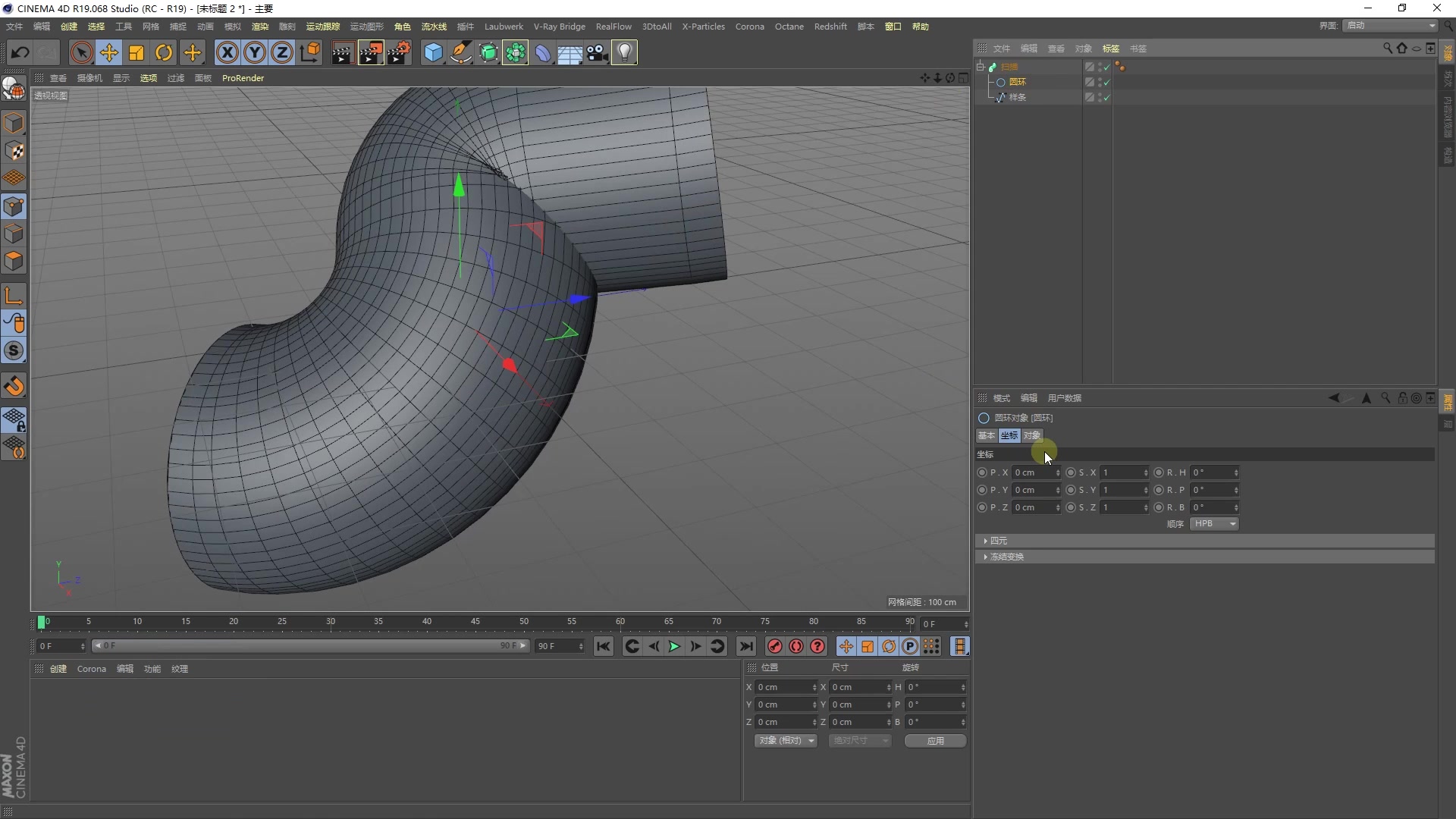1456x819 pixels.
Task: Toggle the green enable checkmark of the 圆环 object
Action: pyautogui.click(x=1106, y=82)
